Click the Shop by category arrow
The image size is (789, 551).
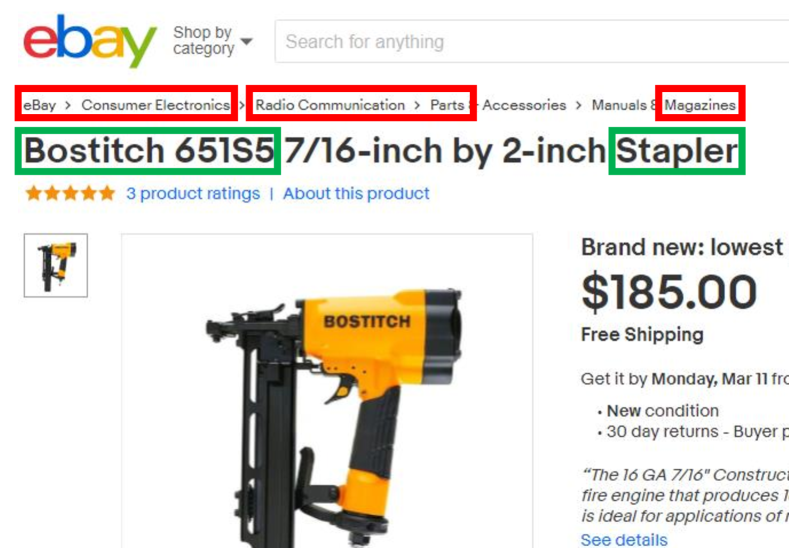[246, 41]
